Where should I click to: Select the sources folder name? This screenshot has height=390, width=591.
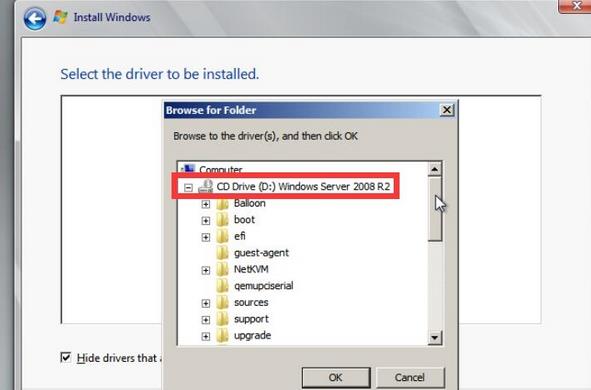(251, 303)
